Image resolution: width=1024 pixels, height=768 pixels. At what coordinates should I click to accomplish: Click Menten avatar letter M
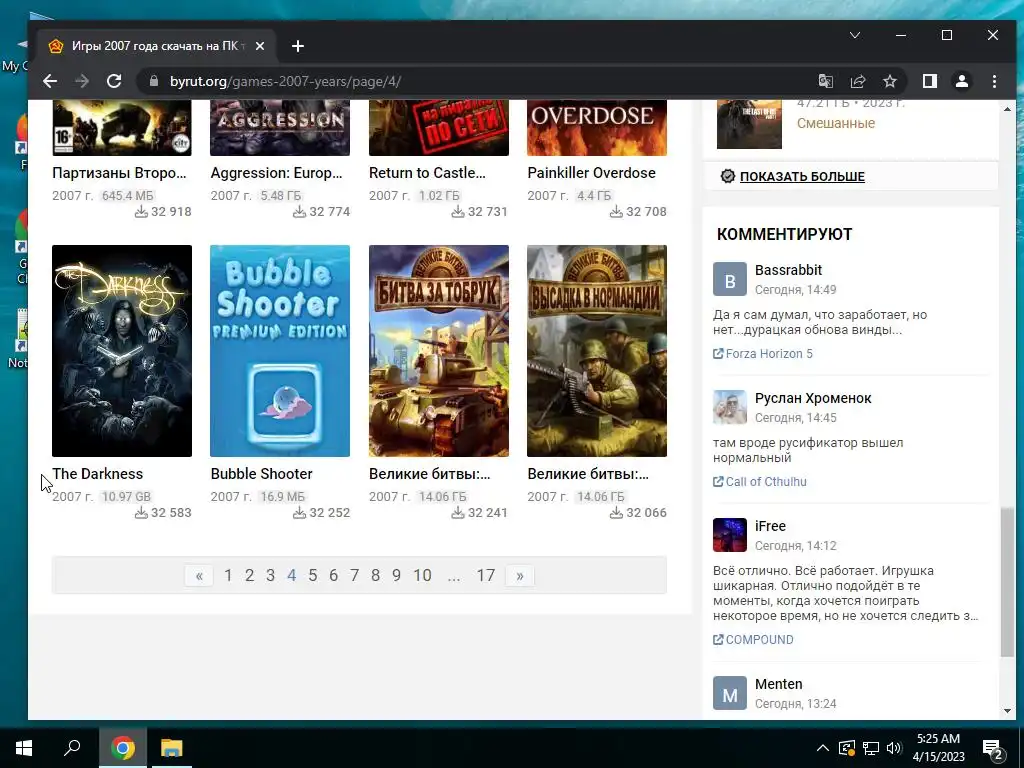729,693
